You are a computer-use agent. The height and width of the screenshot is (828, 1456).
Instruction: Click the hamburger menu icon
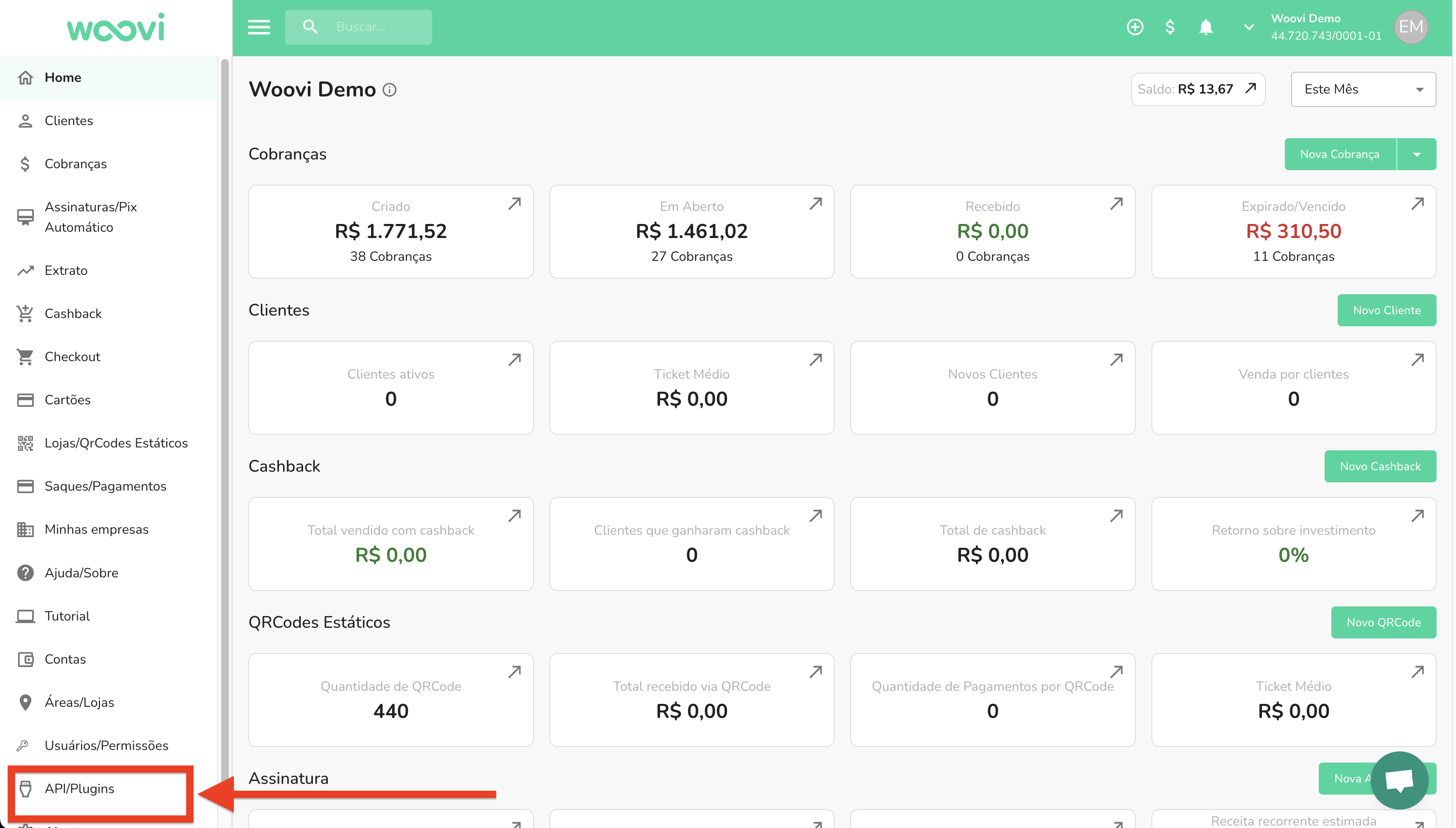(x=259, y=27)
